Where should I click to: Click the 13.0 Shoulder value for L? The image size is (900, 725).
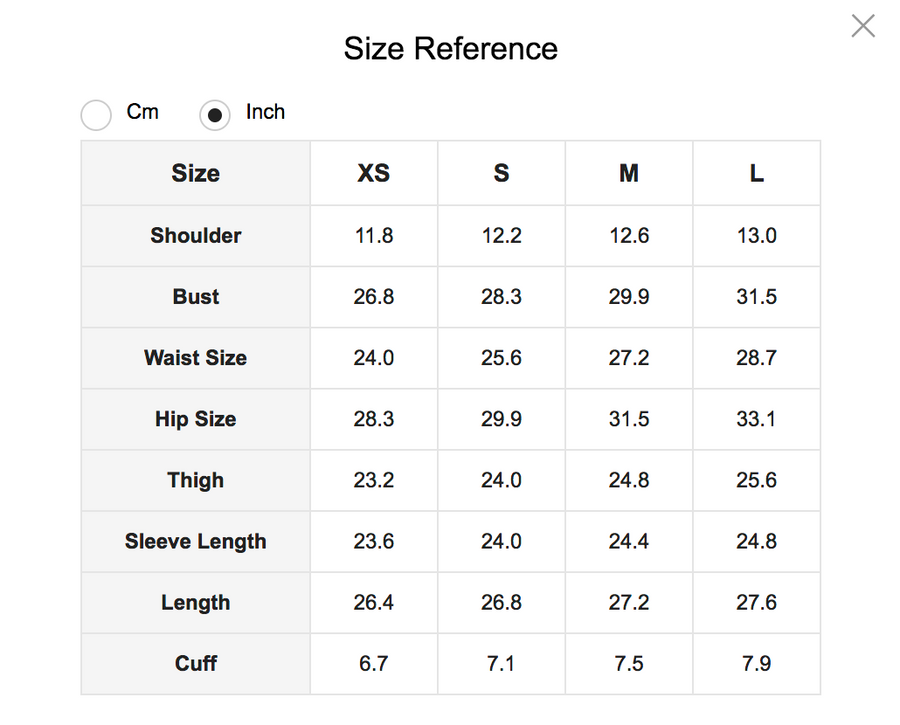[x=757, y=236]
